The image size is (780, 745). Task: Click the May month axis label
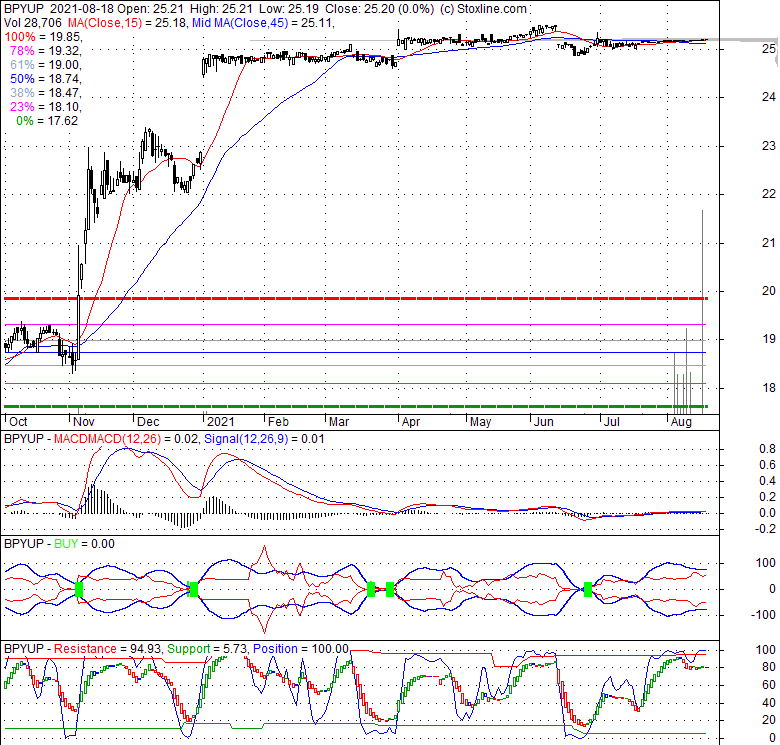click(x=481, y=422)
